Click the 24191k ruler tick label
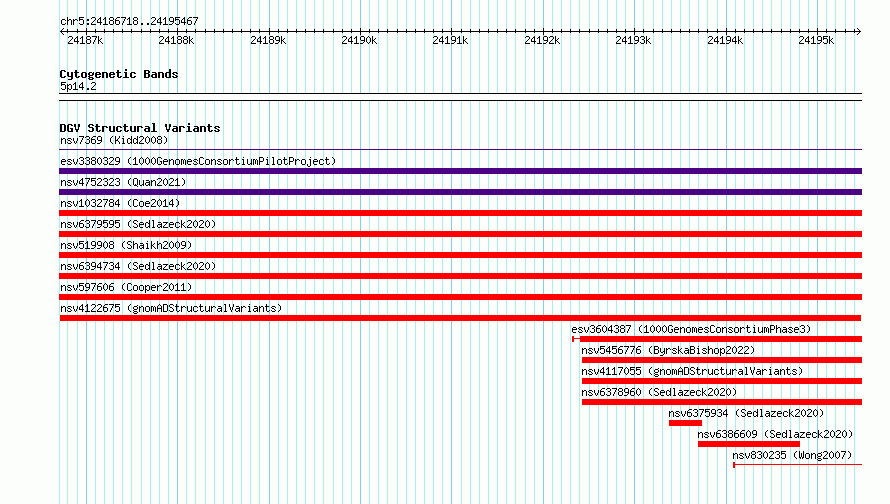The width and height of the screenshot is (890, 504). [x=450, y=40]
